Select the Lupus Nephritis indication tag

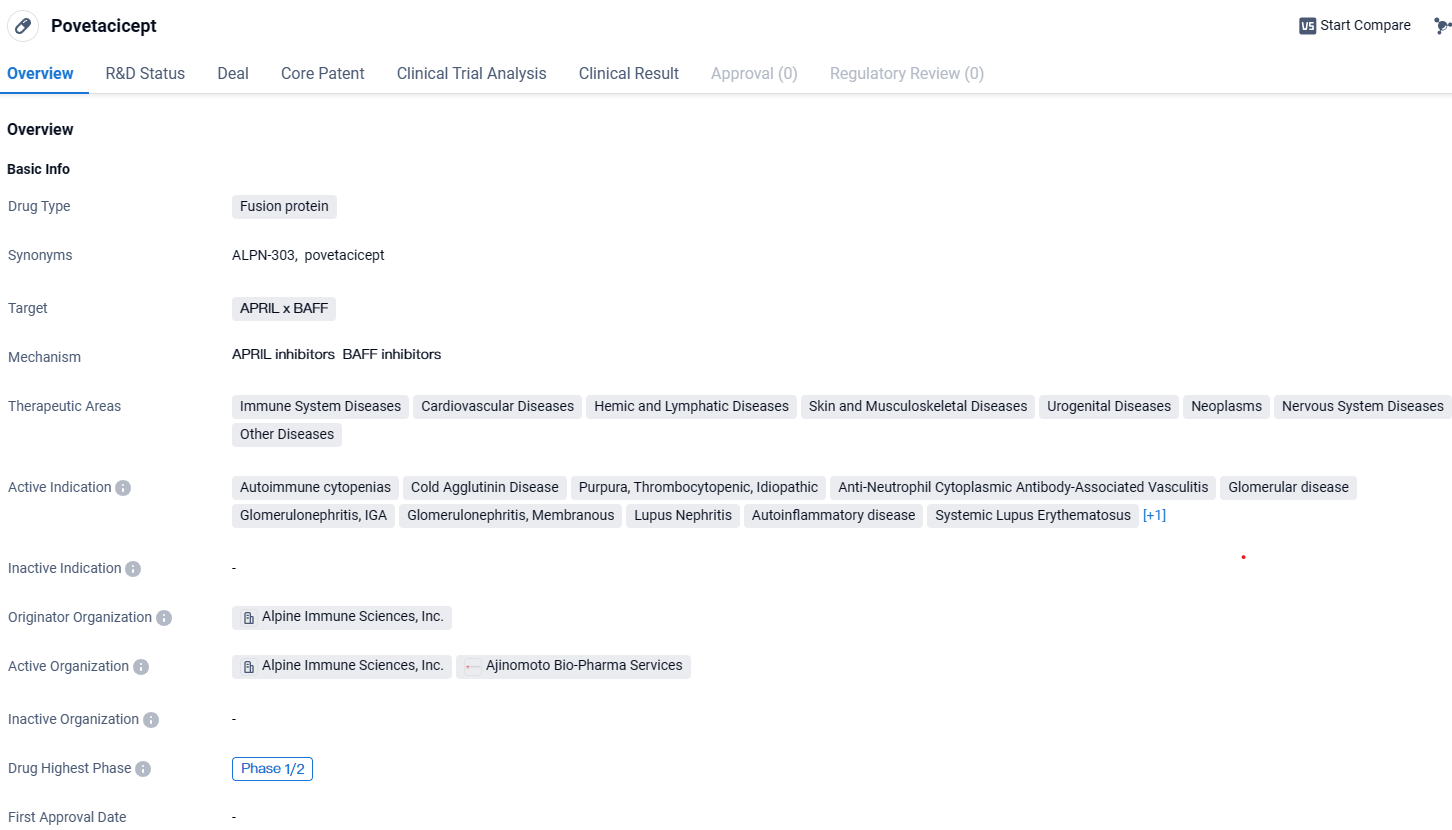pos(684,516)
